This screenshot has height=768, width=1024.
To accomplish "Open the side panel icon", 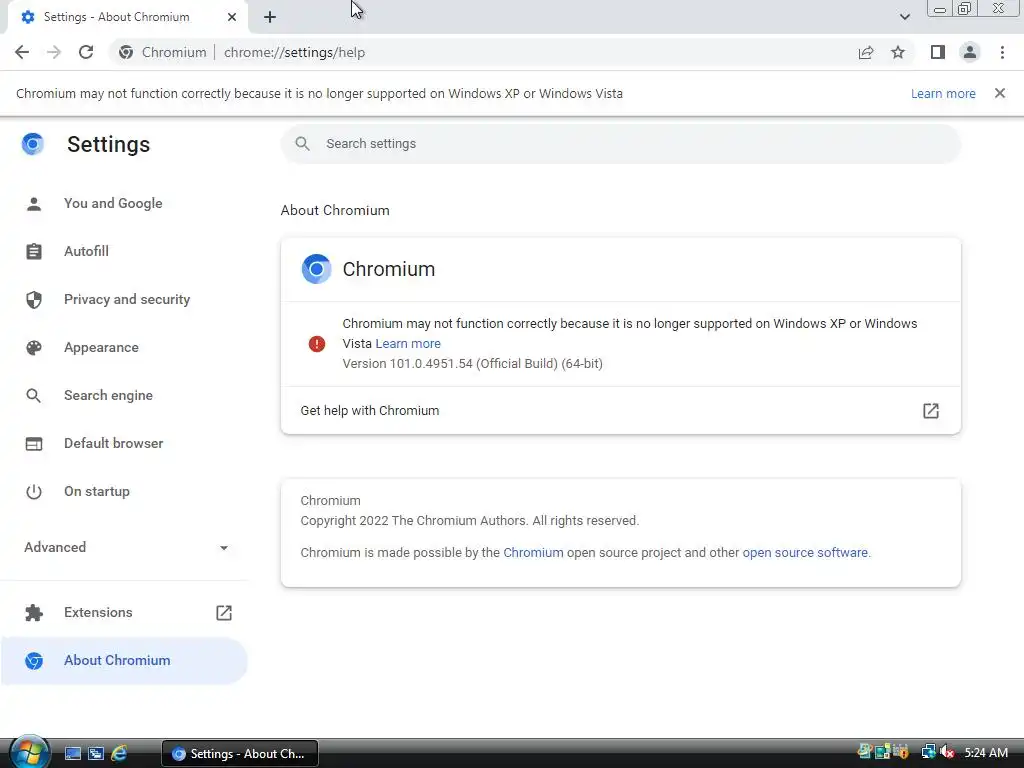I will click(938, 52).
